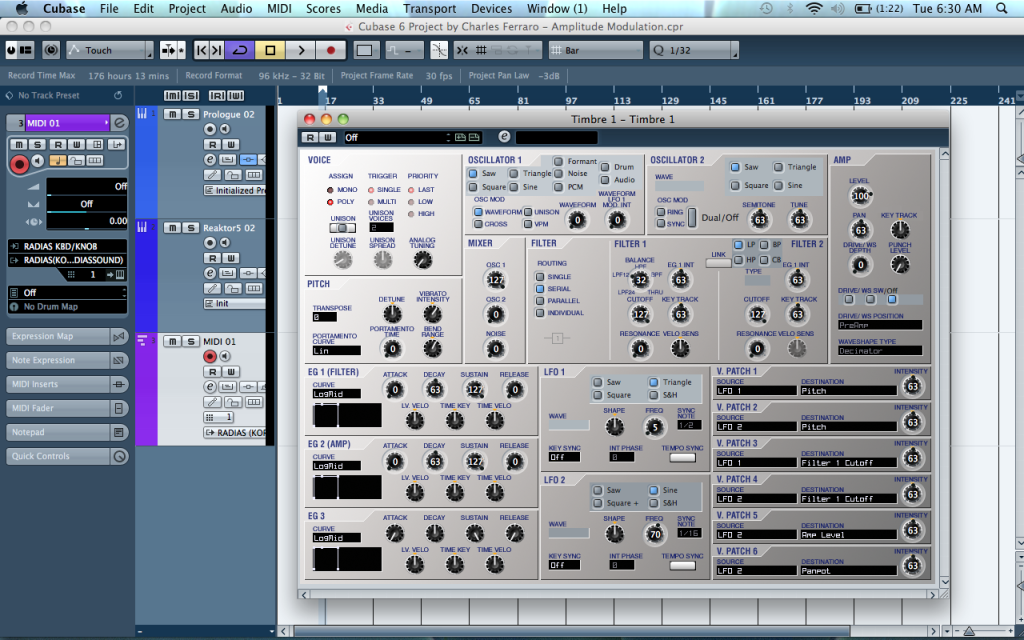Viewport: 1024px width, 640px height.
Task: Click the LFO 2 FREQ knob showing 70
Action: pos(654,535)
